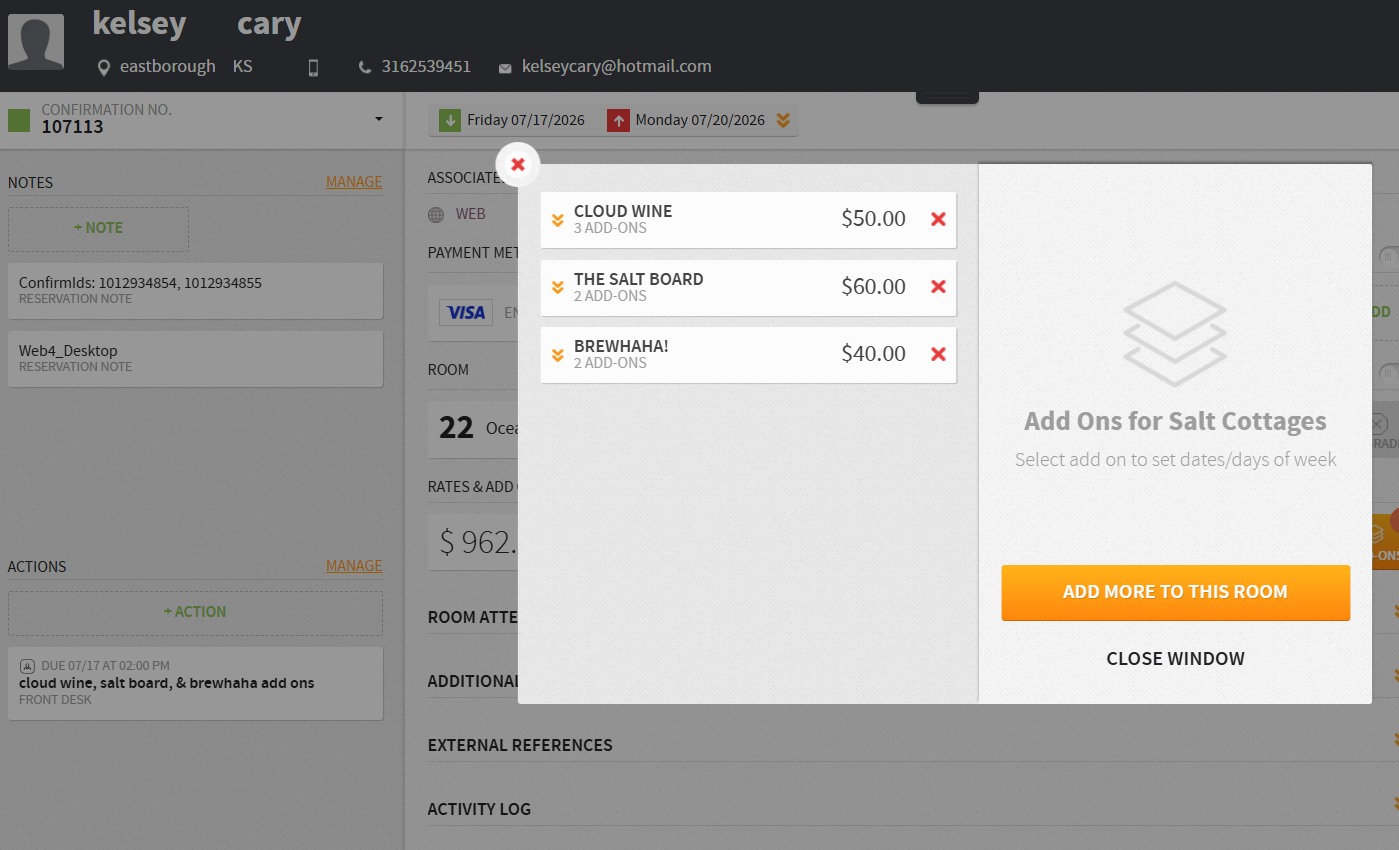Click the action due-date calendar icon
The width and height of the screenshot is (1399, 850).
[x=27, y=666]
